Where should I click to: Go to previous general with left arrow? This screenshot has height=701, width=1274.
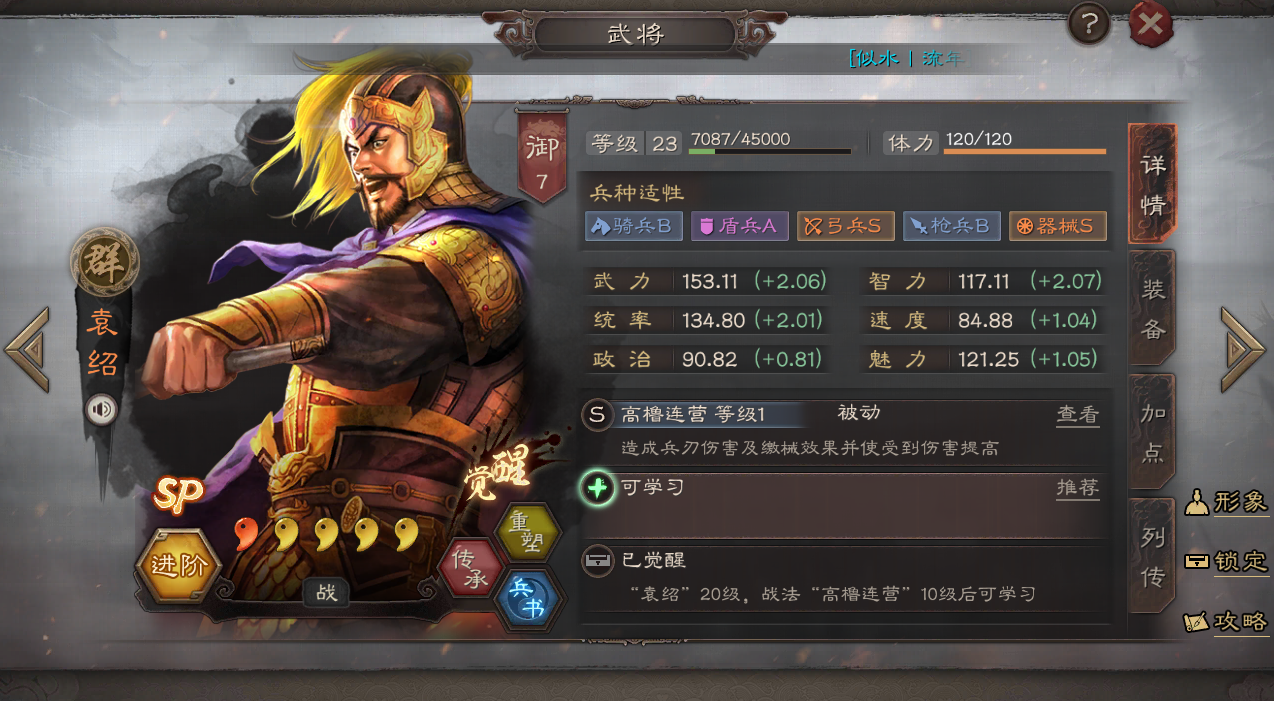tap(27, 349)
